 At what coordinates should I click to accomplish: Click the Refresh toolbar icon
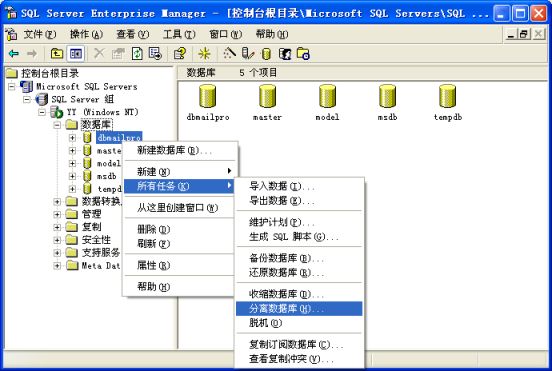[x=137, y=54]
